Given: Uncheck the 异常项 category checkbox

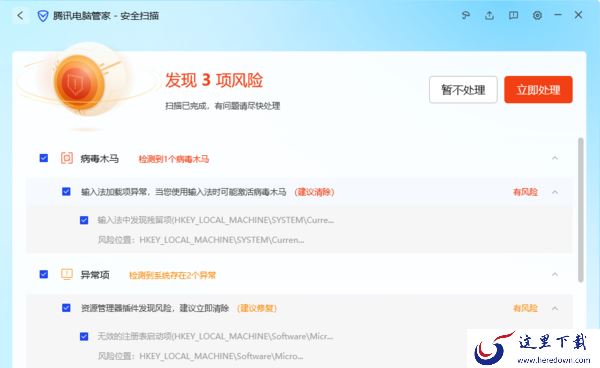Looking at the screenshot, I should (x=44, y=274).
